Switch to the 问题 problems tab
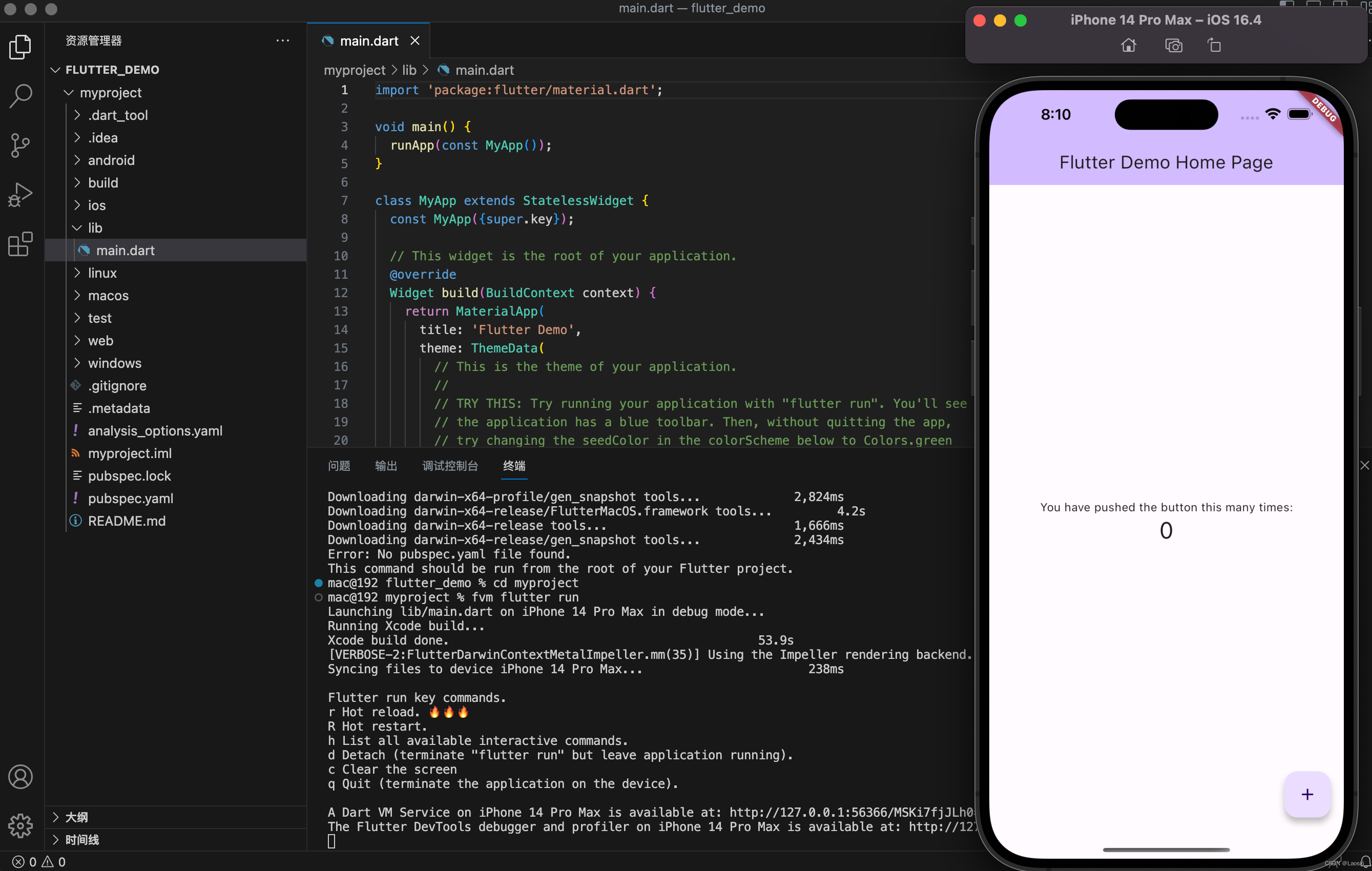The width and height of the screenshot is (1372, 871). coord(339,466)
